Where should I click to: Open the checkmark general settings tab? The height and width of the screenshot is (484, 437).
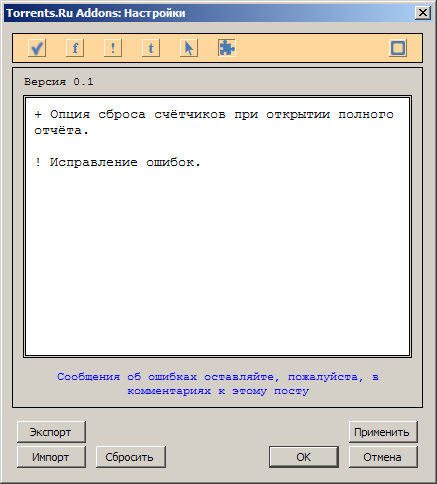click(x=37, y=48)
